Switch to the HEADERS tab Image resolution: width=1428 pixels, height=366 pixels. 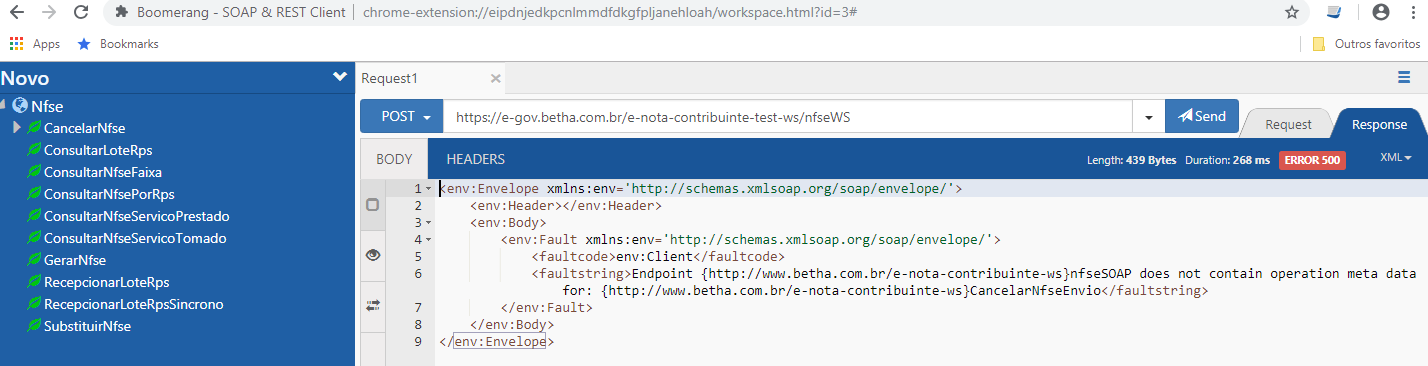click(475, 159)
